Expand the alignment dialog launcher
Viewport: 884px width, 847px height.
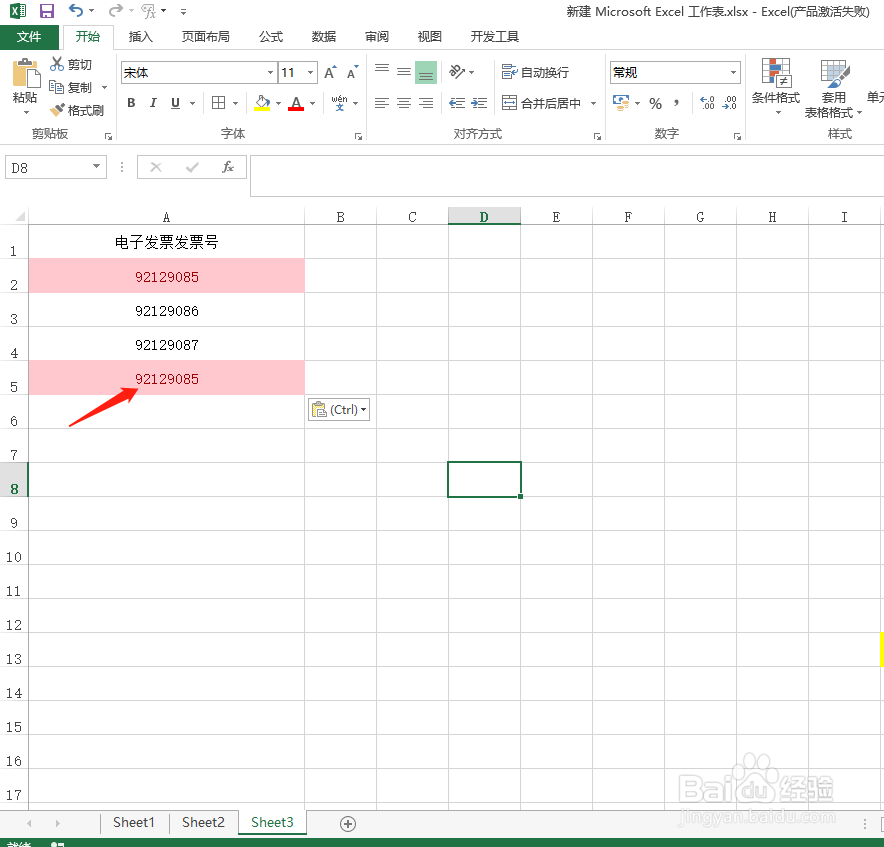[597, 136]
